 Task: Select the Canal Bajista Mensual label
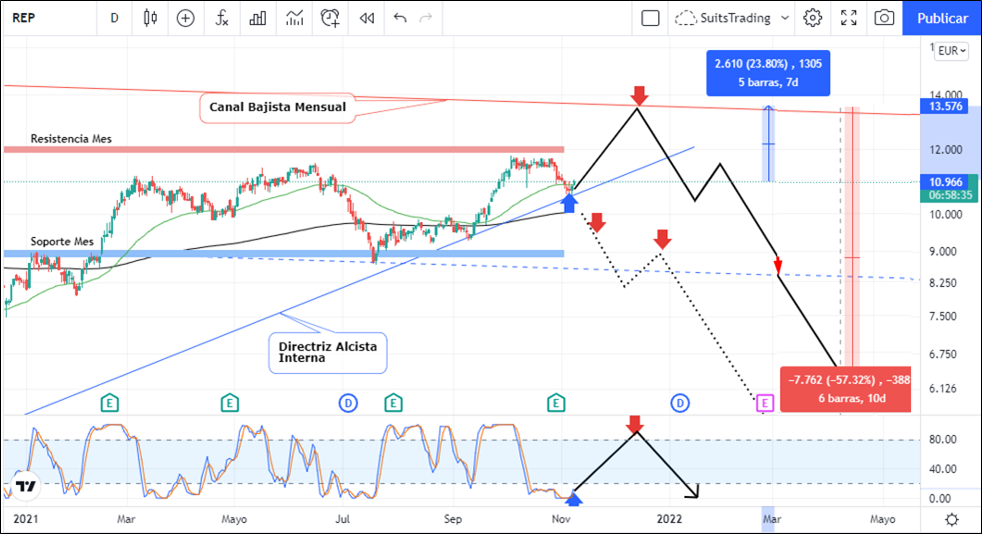point(278,107)
